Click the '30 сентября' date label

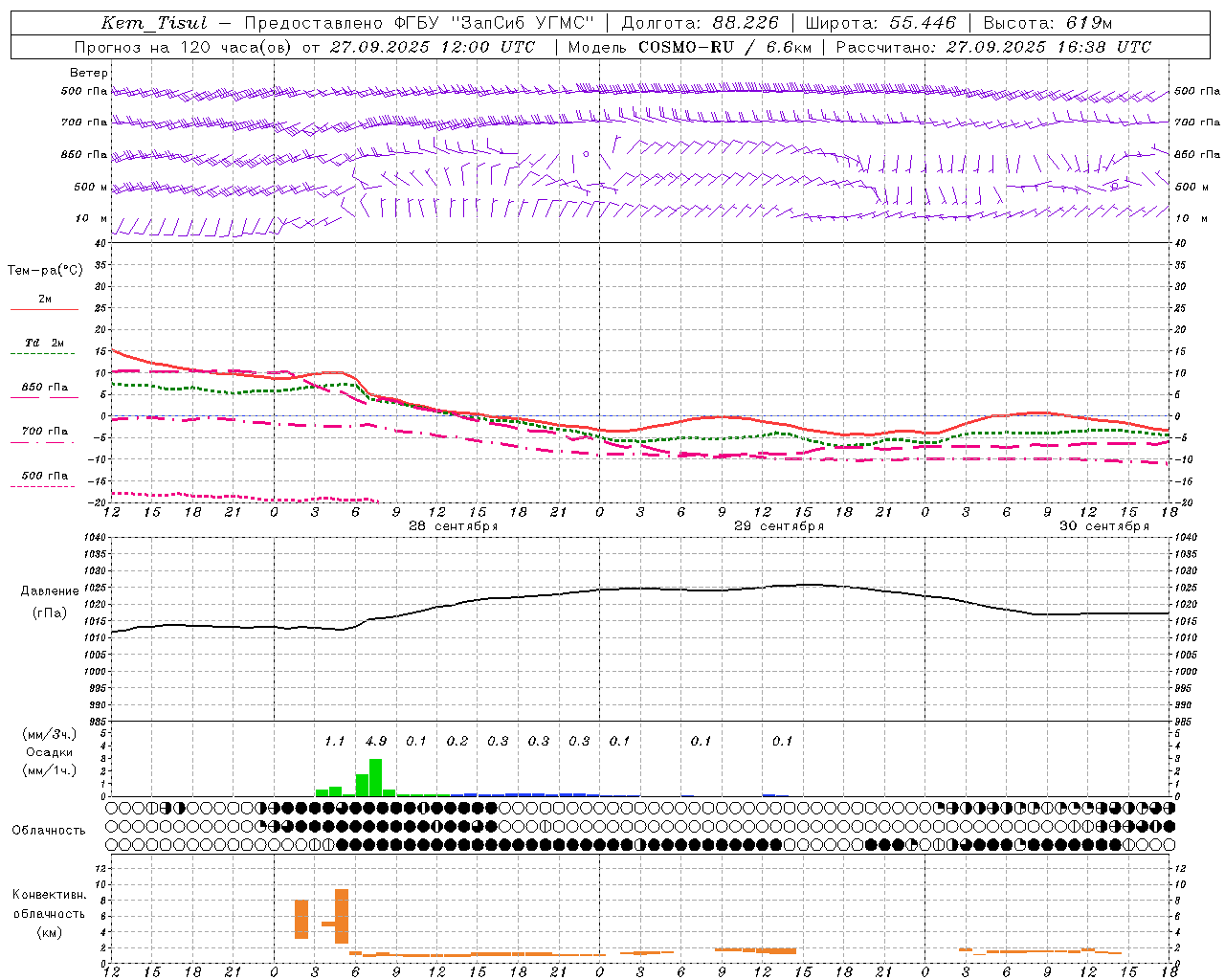tap(1104, 526)
